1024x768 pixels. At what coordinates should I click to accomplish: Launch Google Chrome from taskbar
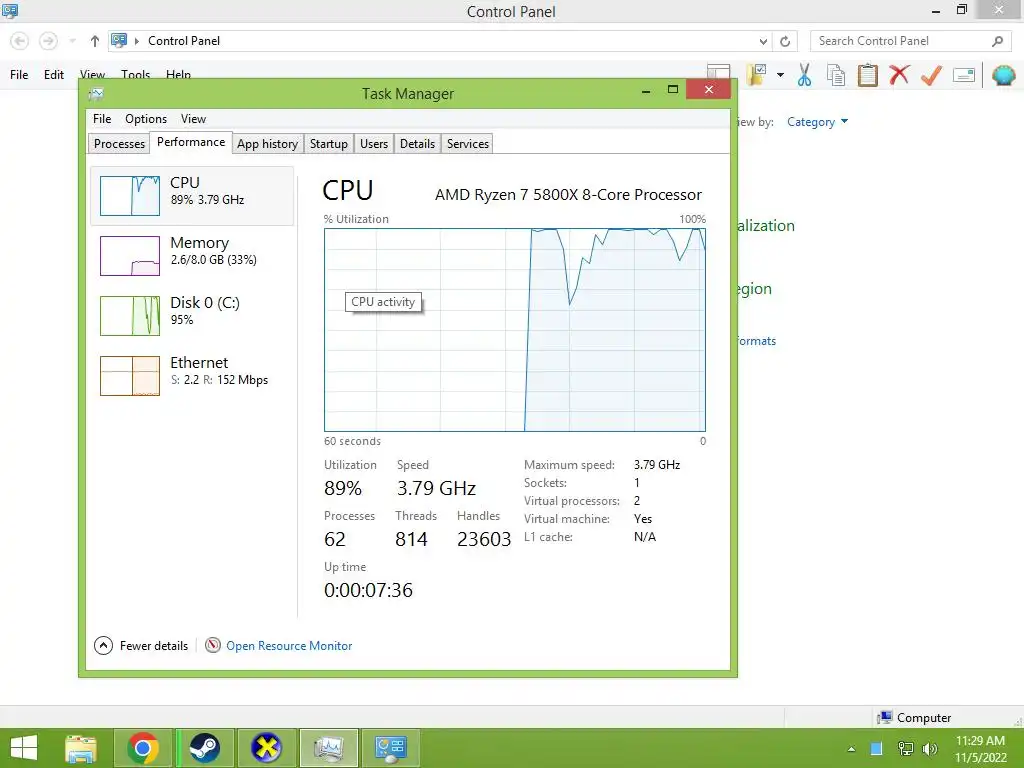(x=143, y=748)
